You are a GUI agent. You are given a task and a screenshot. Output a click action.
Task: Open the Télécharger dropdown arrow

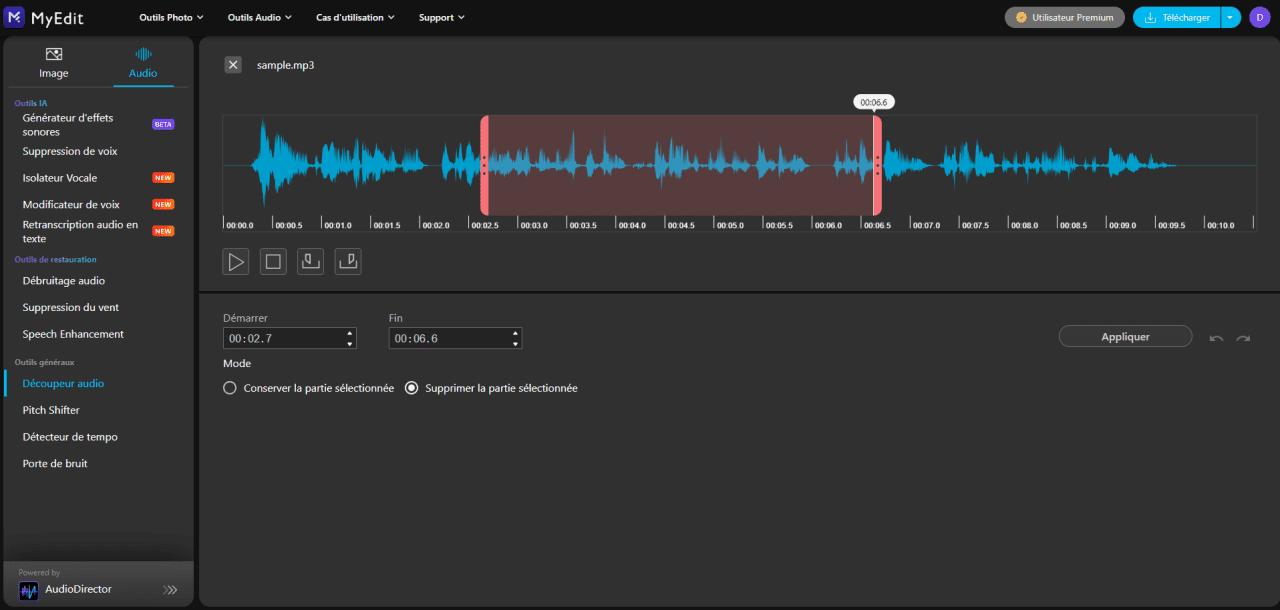[1231, 17]
